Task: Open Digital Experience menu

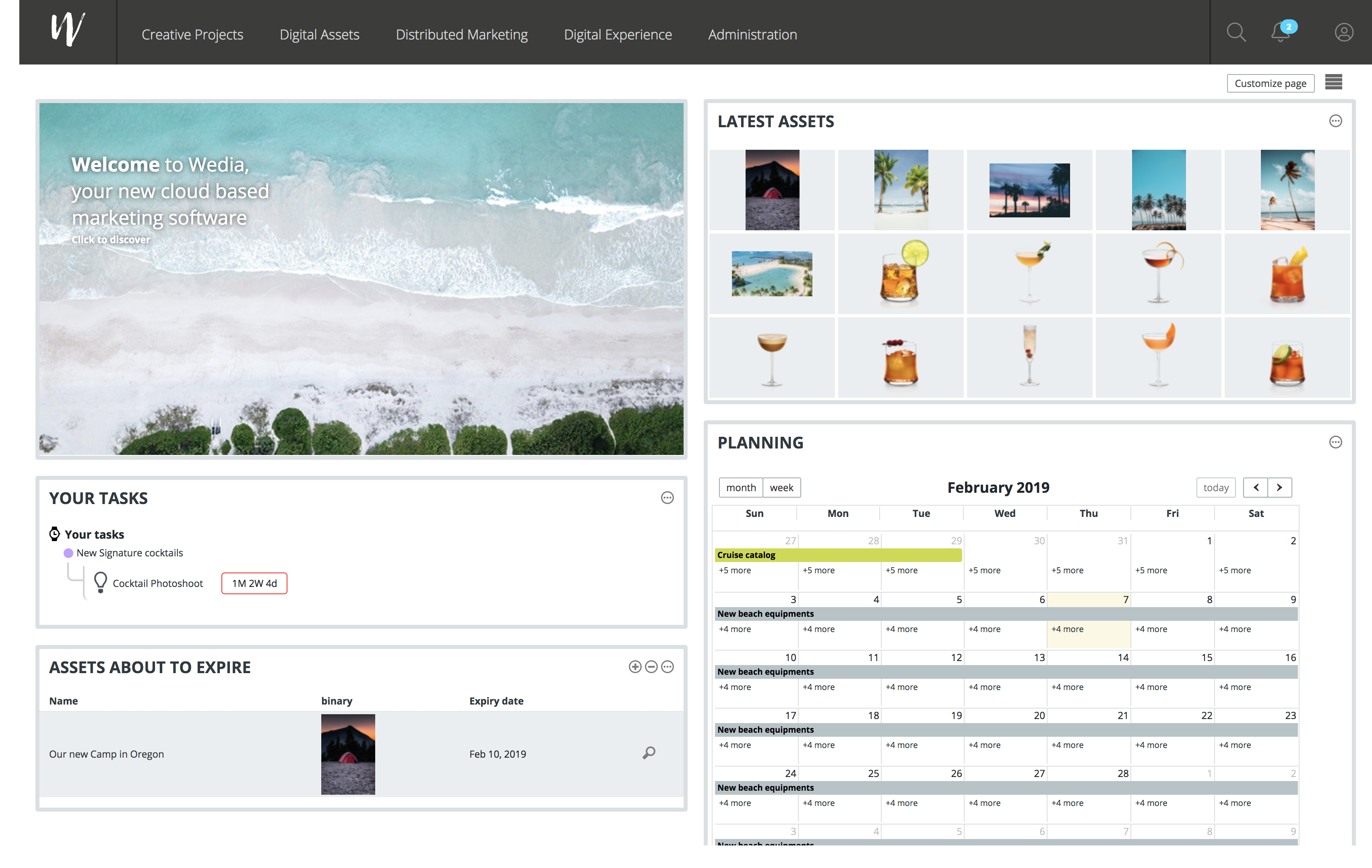Action: coord(618,34)
